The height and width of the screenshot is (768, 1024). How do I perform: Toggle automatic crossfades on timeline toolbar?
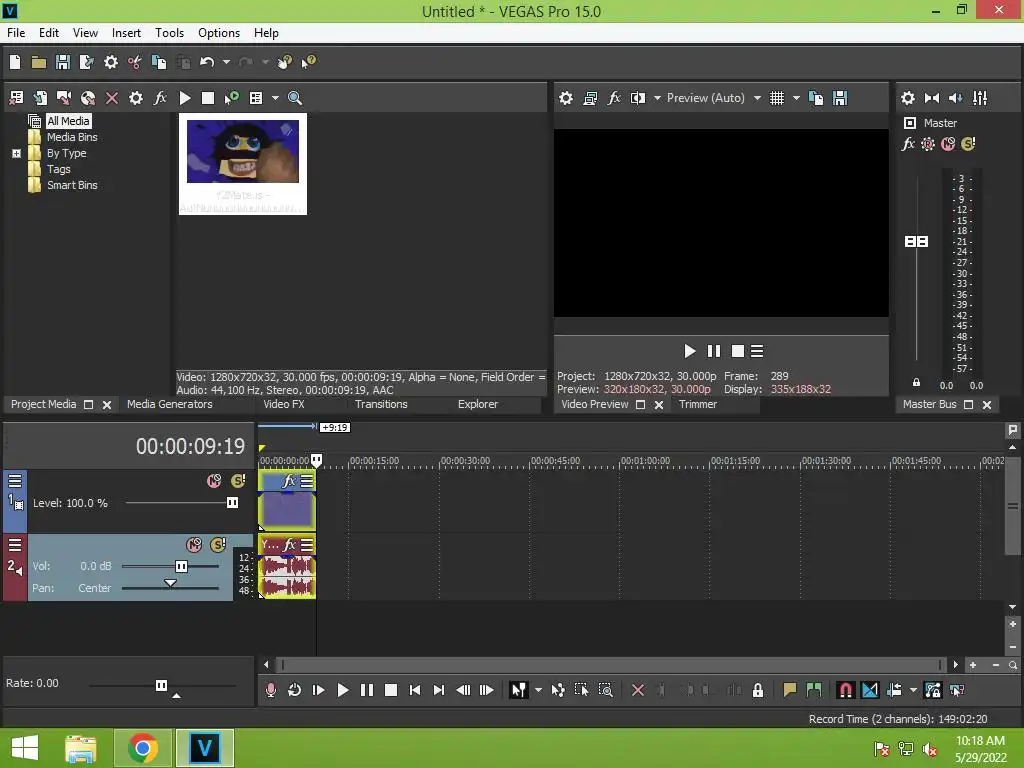click(870, 690)
